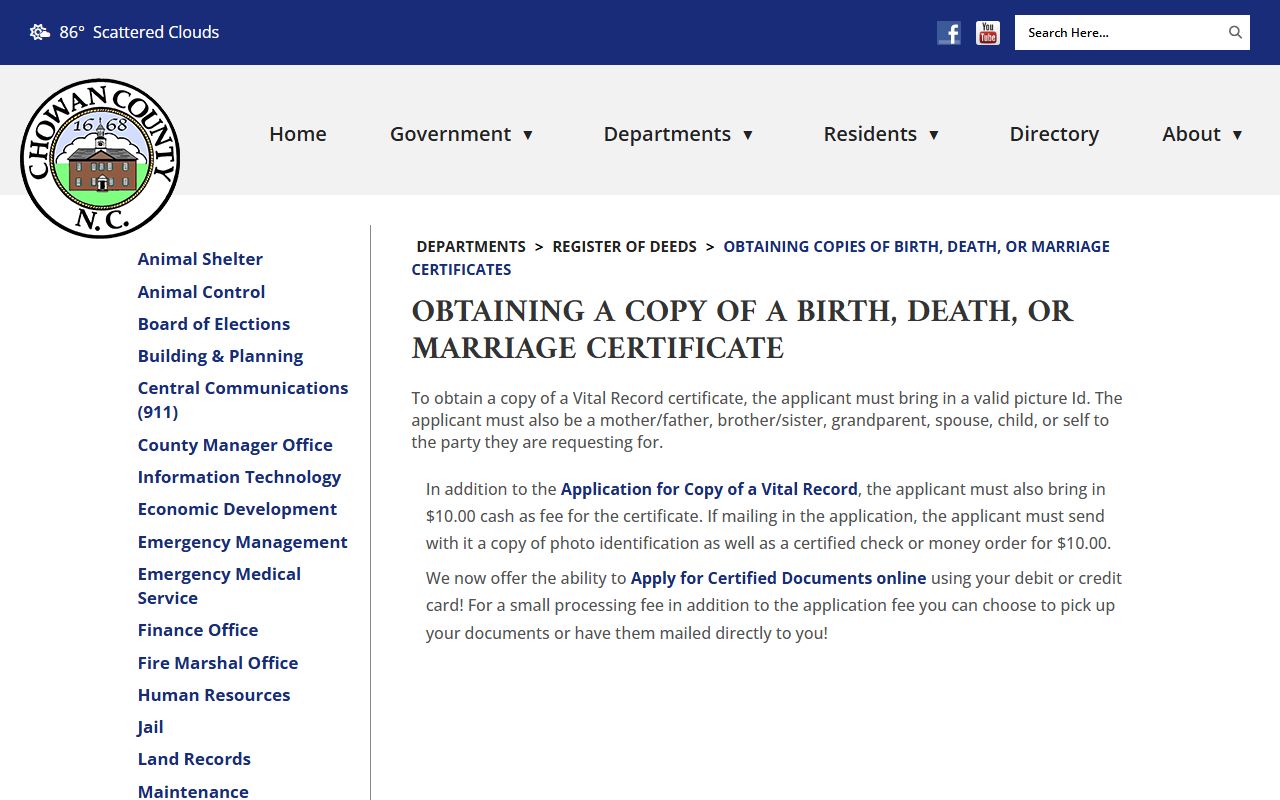Open Land Records page

point(194,759)
